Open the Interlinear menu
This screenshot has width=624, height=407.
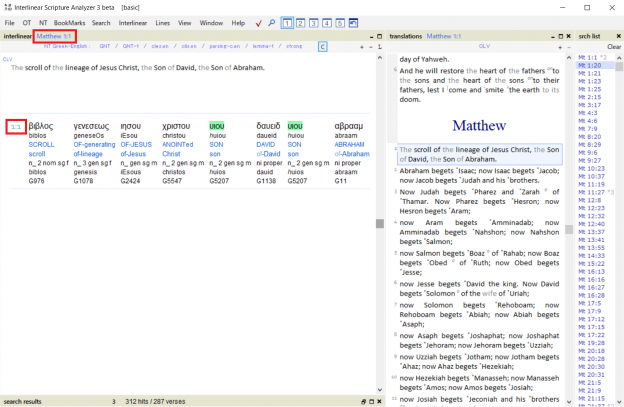pos(133,23)
